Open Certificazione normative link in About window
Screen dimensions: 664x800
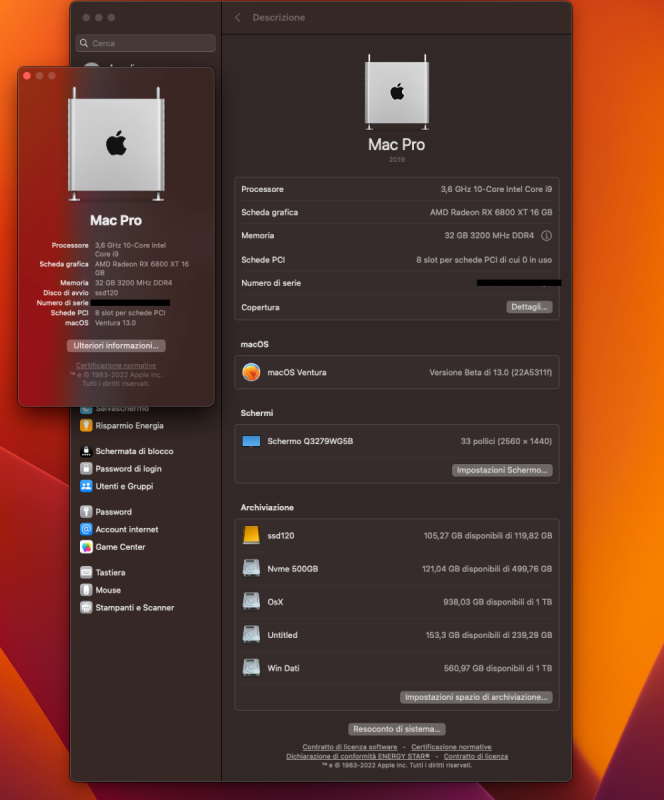point(116,365)
